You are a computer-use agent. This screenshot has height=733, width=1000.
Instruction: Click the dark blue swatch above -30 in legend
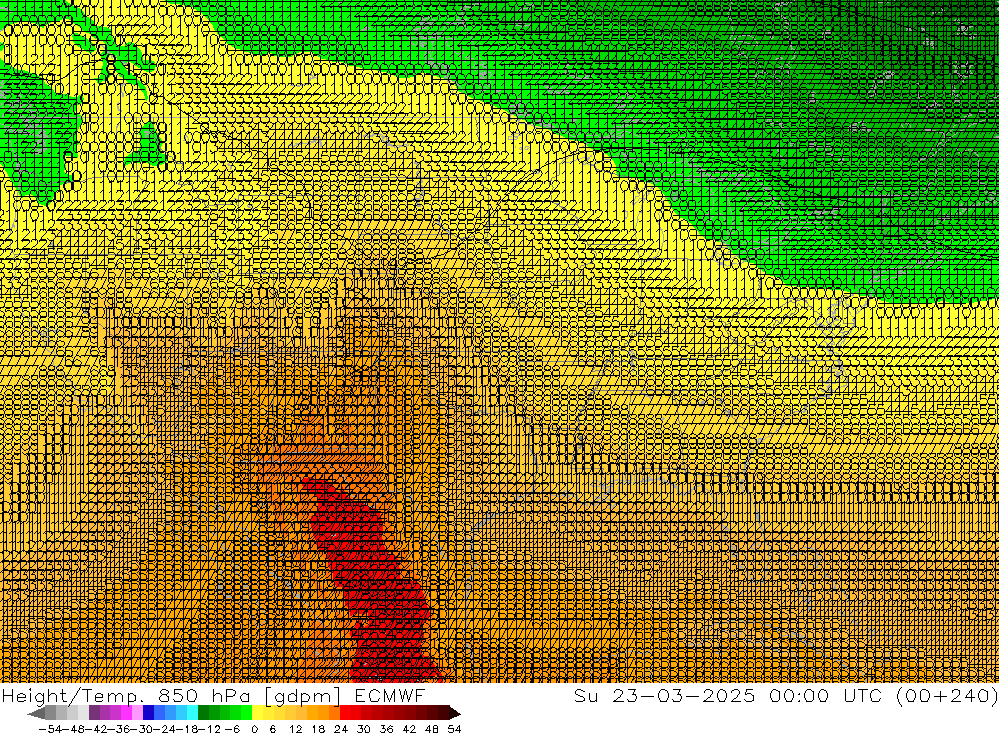[x=149, y=713]
